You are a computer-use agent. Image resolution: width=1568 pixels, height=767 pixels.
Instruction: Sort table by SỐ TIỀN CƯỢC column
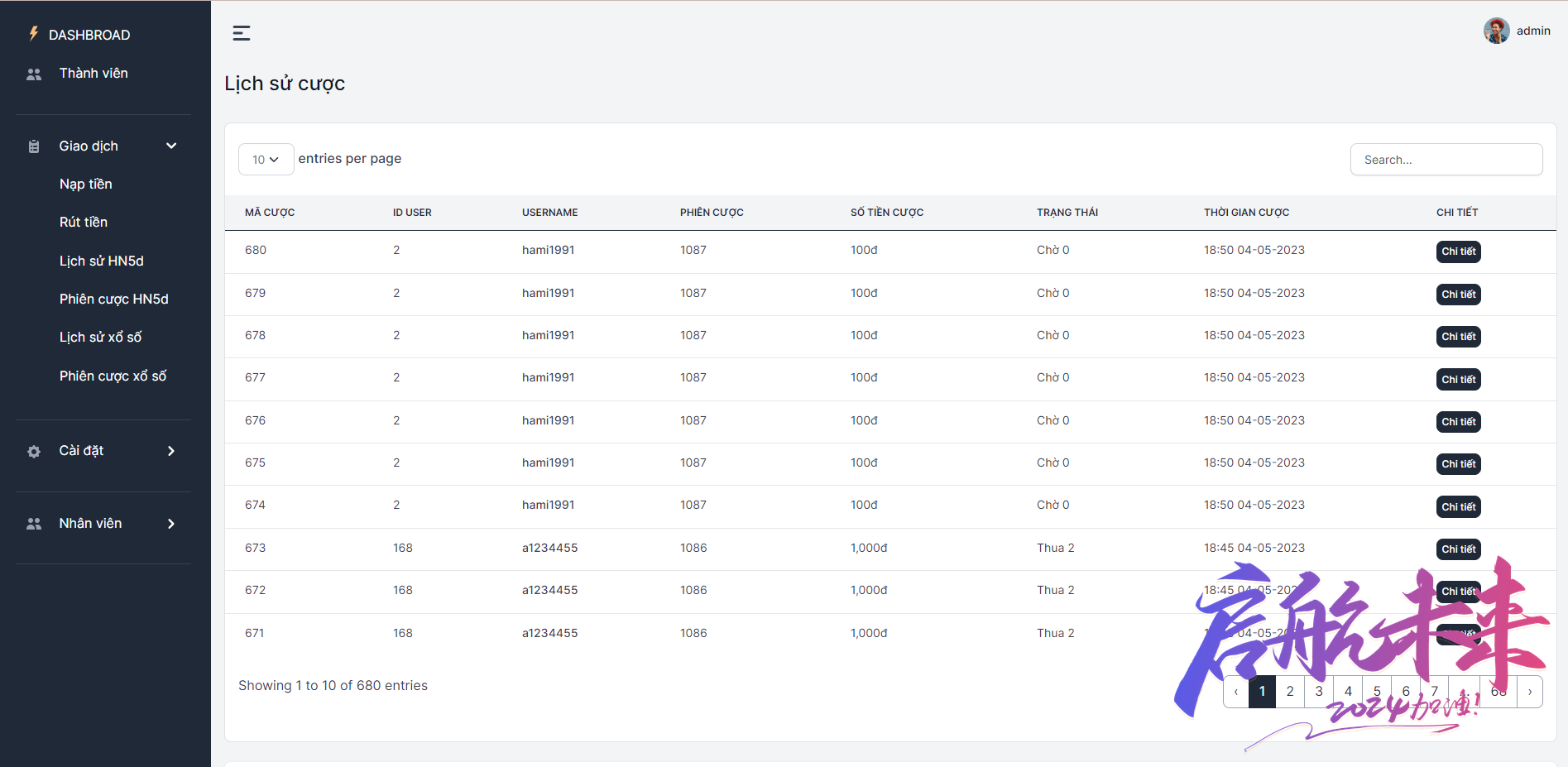[887, 213]
